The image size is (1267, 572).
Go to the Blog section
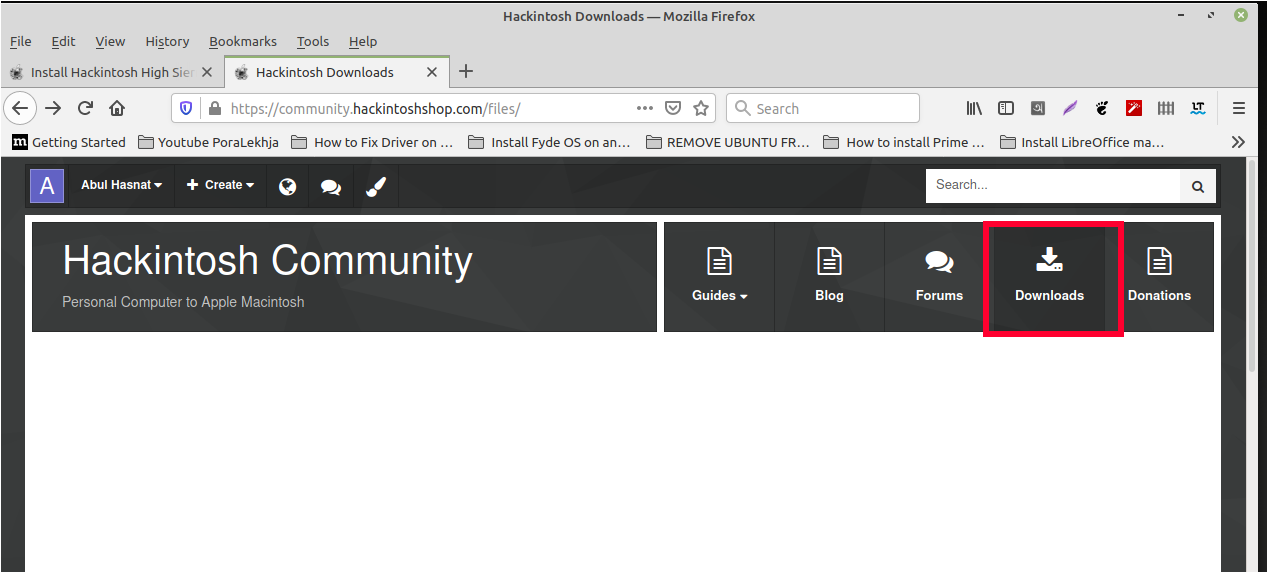[x=829, y=276]
